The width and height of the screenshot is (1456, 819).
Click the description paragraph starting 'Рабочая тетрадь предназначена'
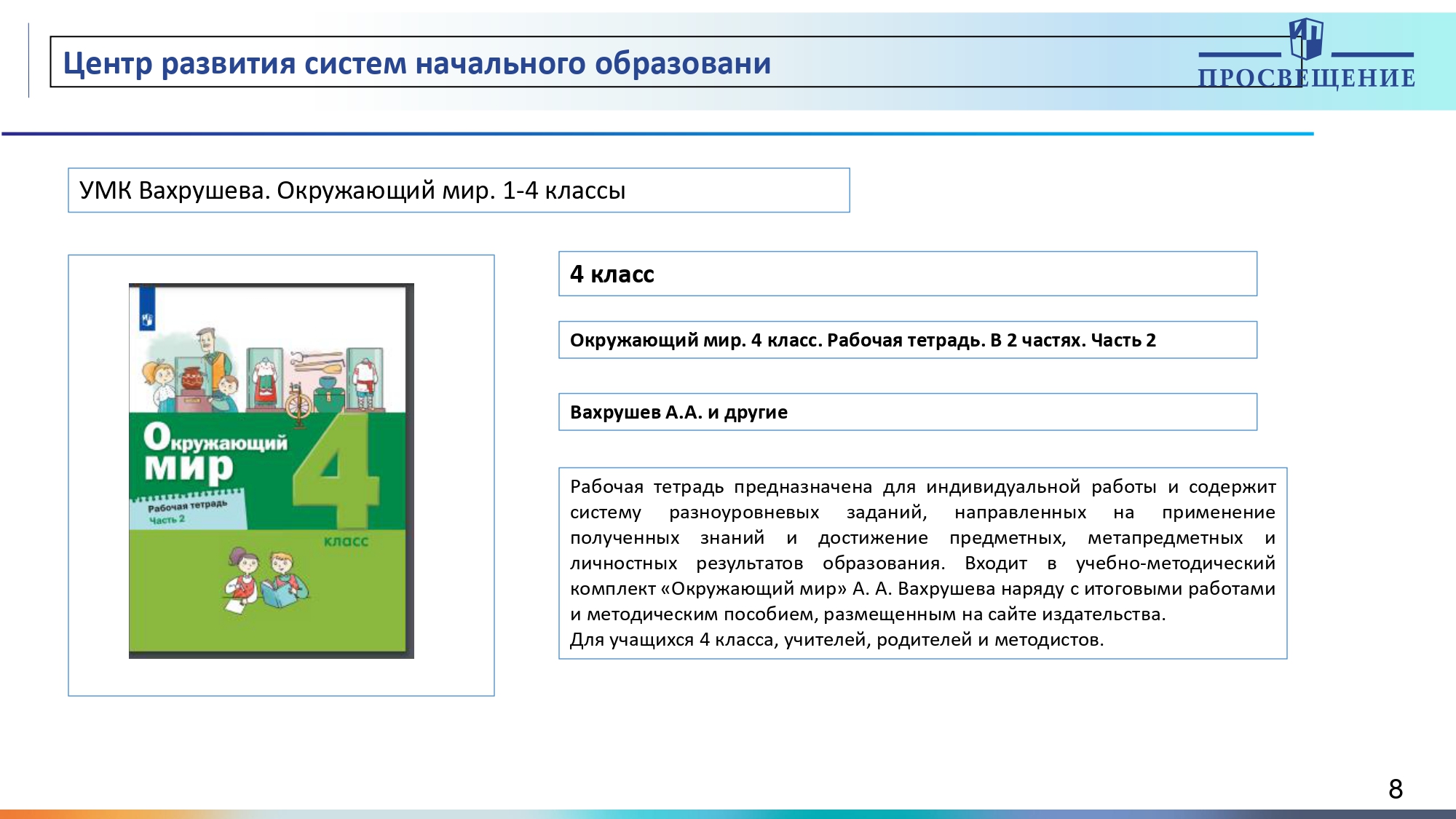click(922, 563)
